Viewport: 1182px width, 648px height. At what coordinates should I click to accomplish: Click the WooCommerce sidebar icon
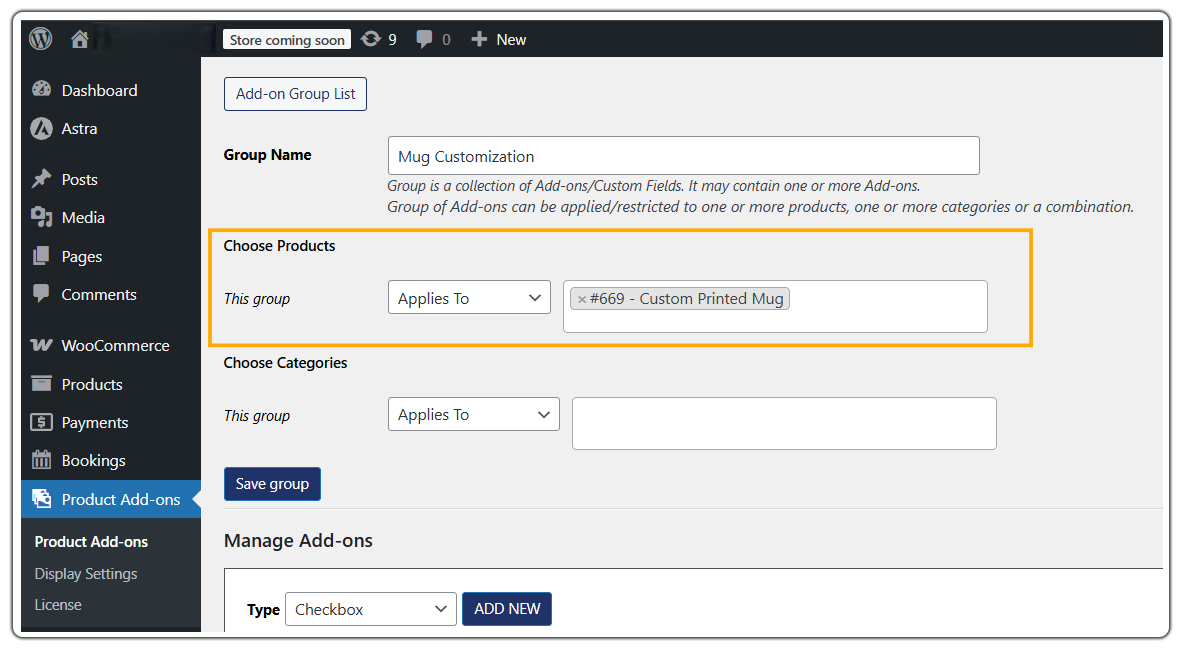click(x=42, y=345)
